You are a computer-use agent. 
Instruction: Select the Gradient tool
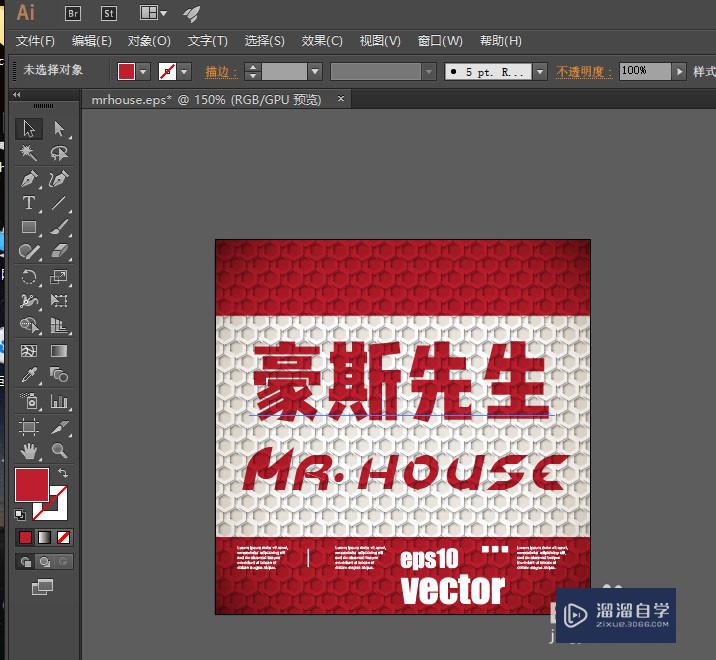pyautogui.click(x=59, y=351)
